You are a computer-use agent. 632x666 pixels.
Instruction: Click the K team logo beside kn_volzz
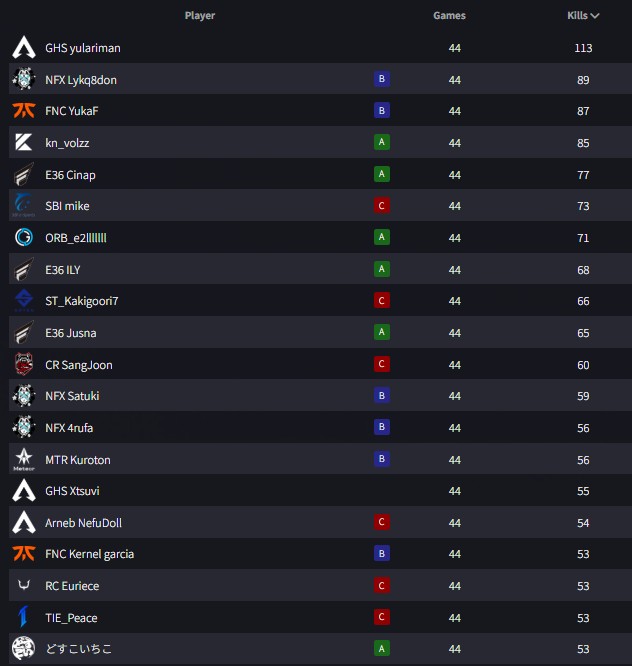tap(24, 142)
